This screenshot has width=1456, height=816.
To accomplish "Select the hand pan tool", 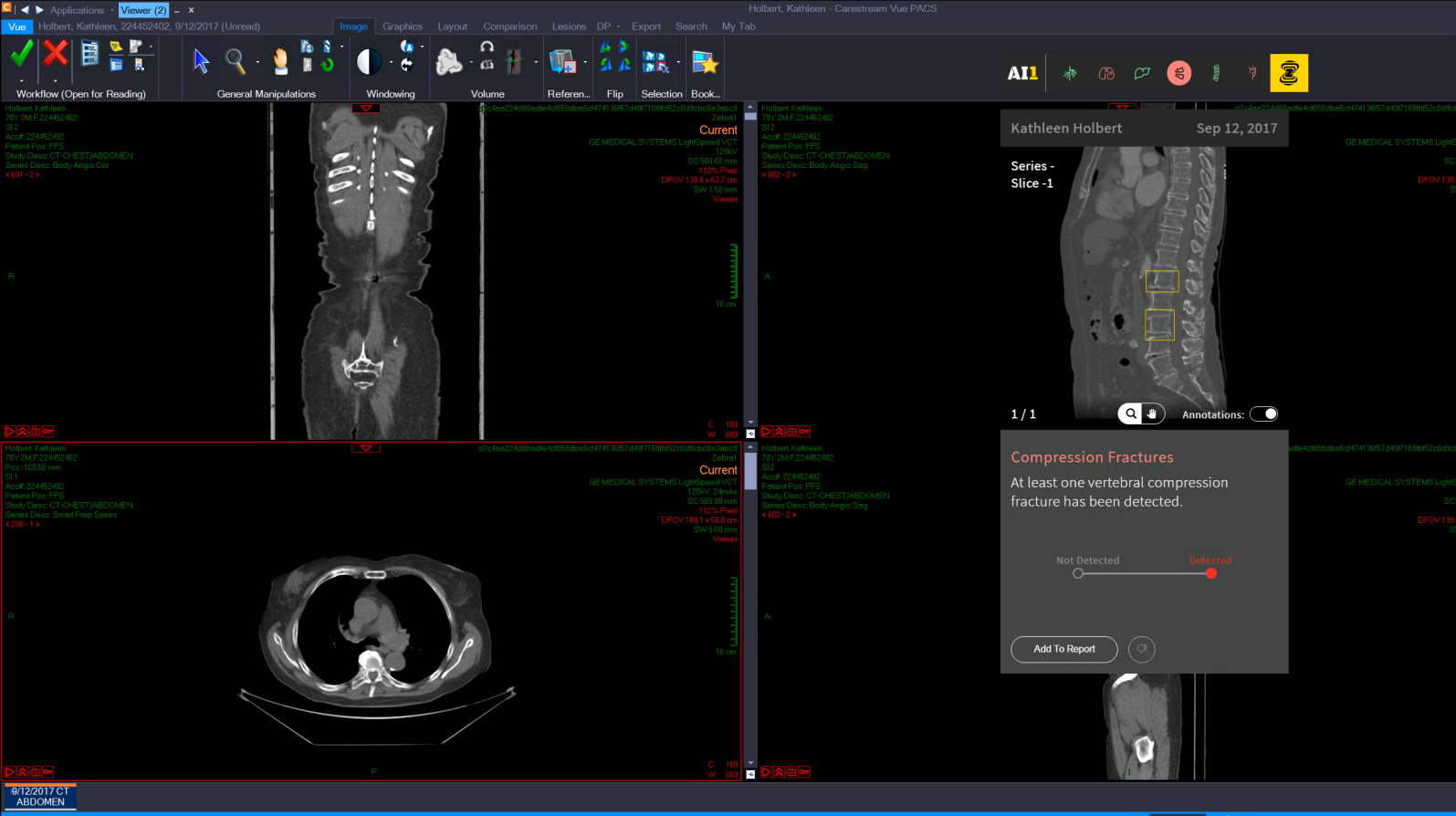I will [x=280, y=61].
